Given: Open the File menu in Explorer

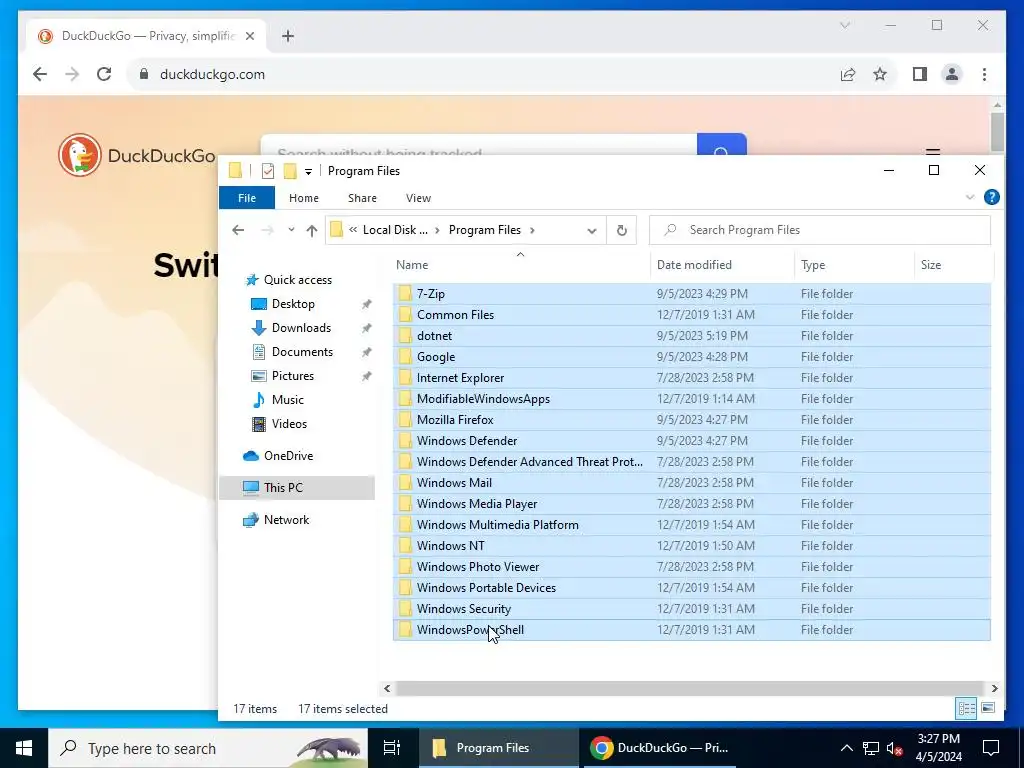Looking at the screenshot, I should click(247, 198).
